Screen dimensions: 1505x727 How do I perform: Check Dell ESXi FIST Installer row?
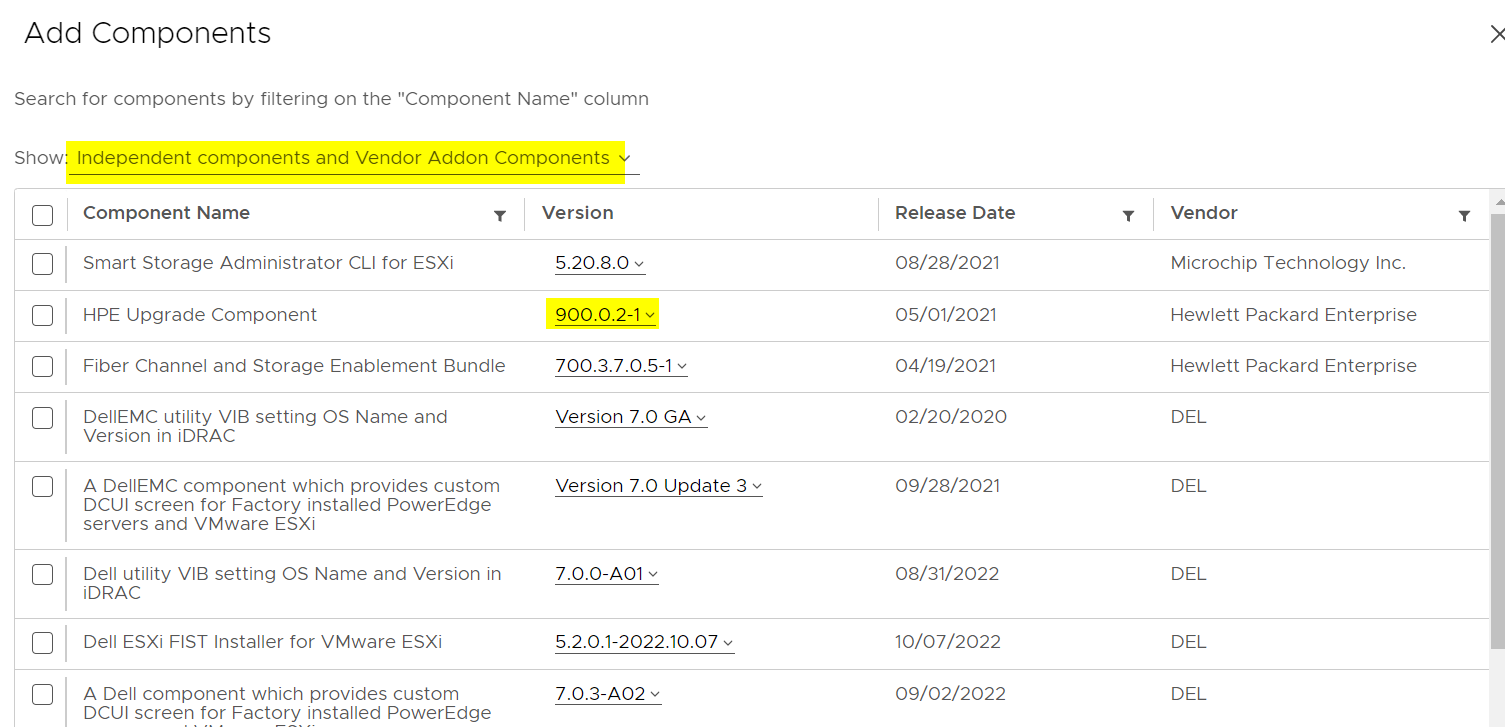click(x=42, y=643)
